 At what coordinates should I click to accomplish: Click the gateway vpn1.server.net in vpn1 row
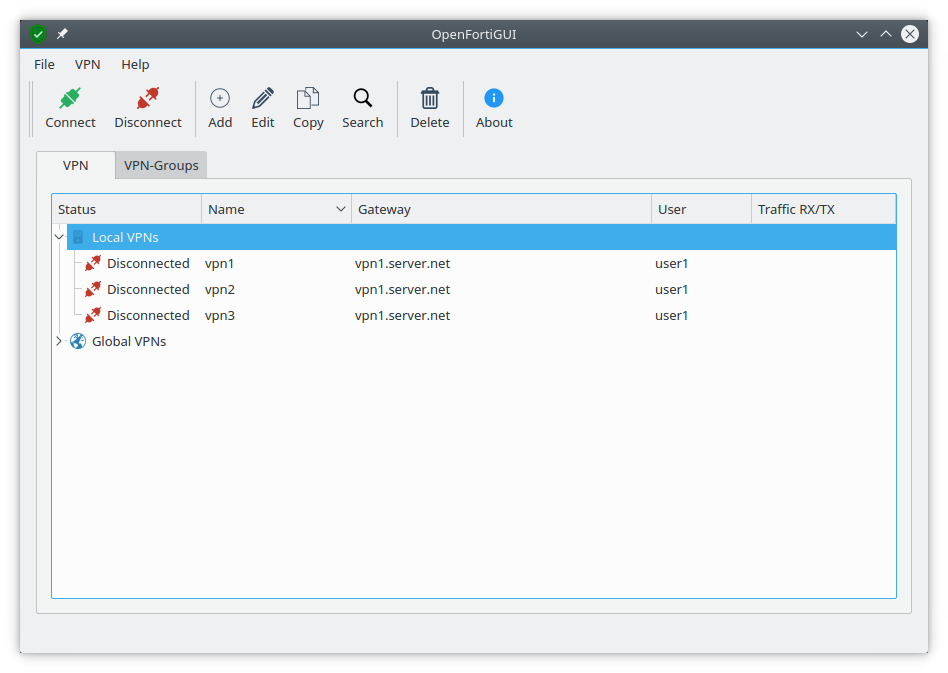(x=403, y=264)
